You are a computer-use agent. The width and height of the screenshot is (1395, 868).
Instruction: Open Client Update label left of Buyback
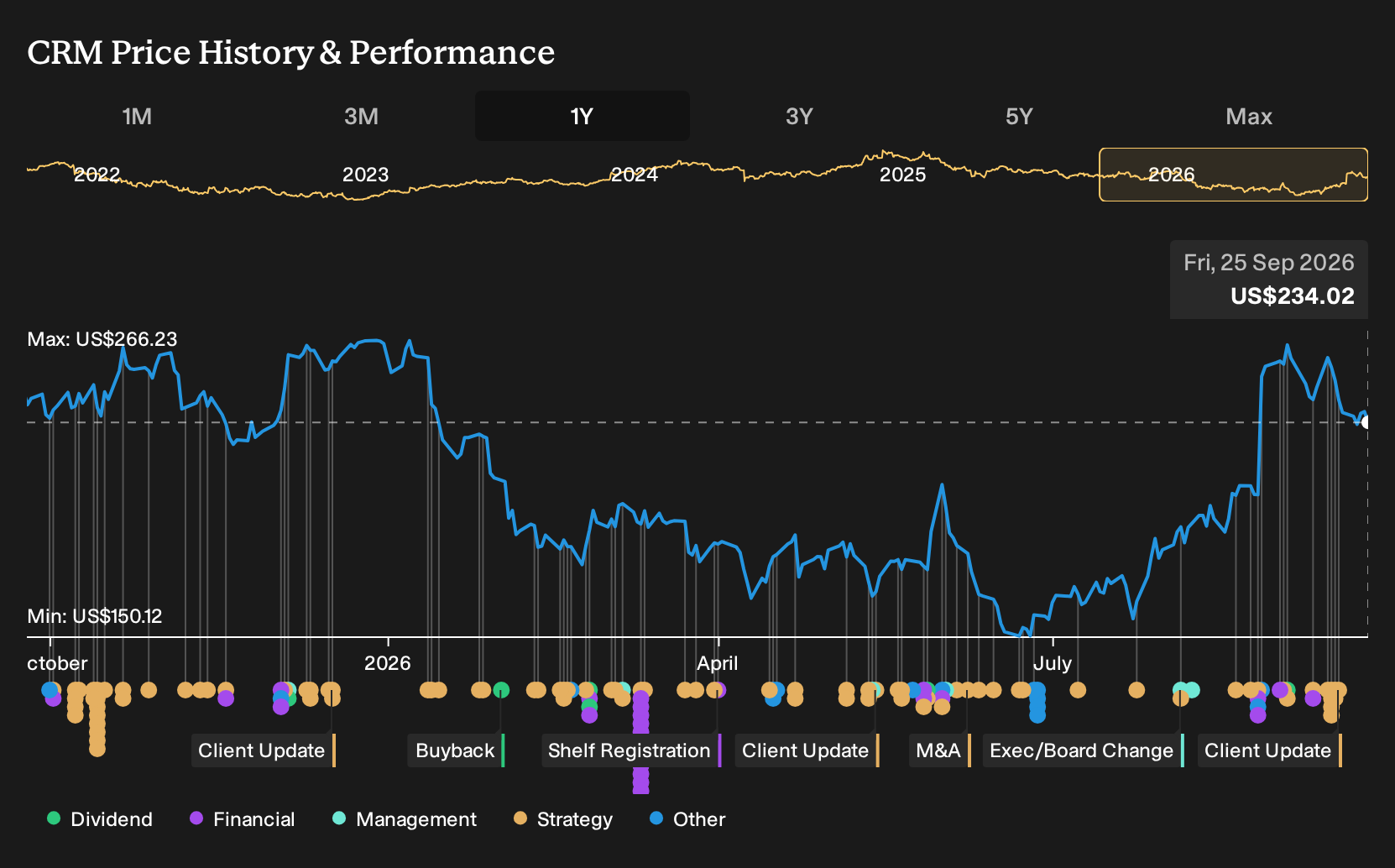[x=263, y=750]
